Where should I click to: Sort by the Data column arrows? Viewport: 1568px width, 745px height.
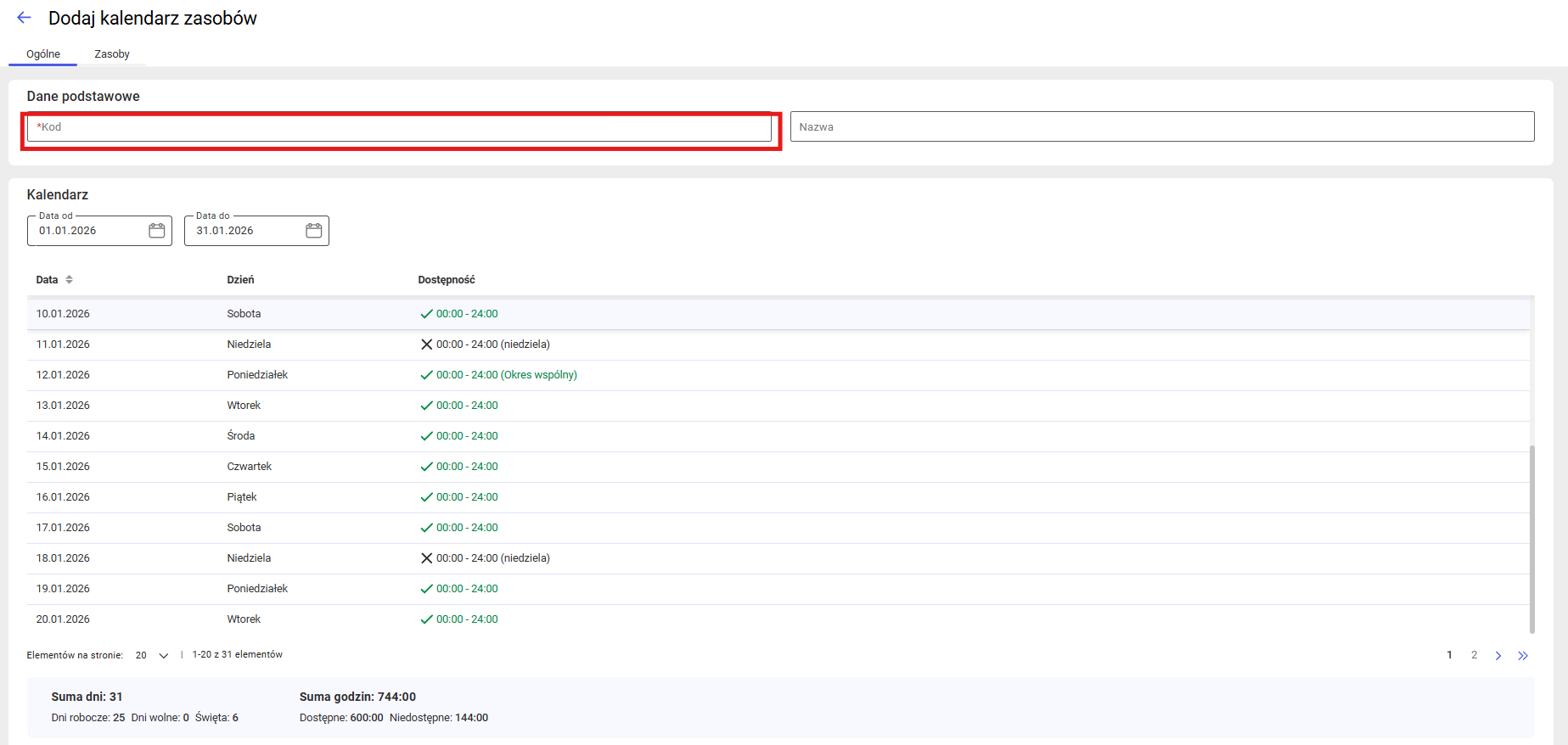[70, 280]
